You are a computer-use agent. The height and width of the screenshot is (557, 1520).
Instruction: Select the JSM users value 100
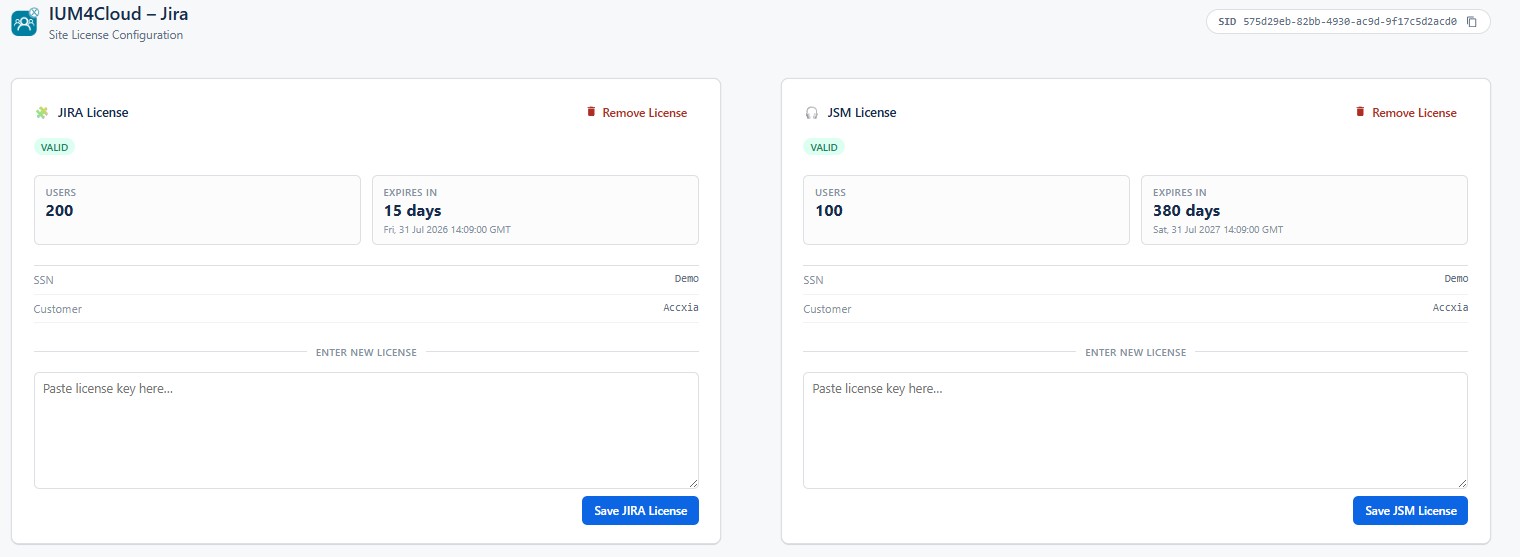pyautogui.click(x=829, y=211)
